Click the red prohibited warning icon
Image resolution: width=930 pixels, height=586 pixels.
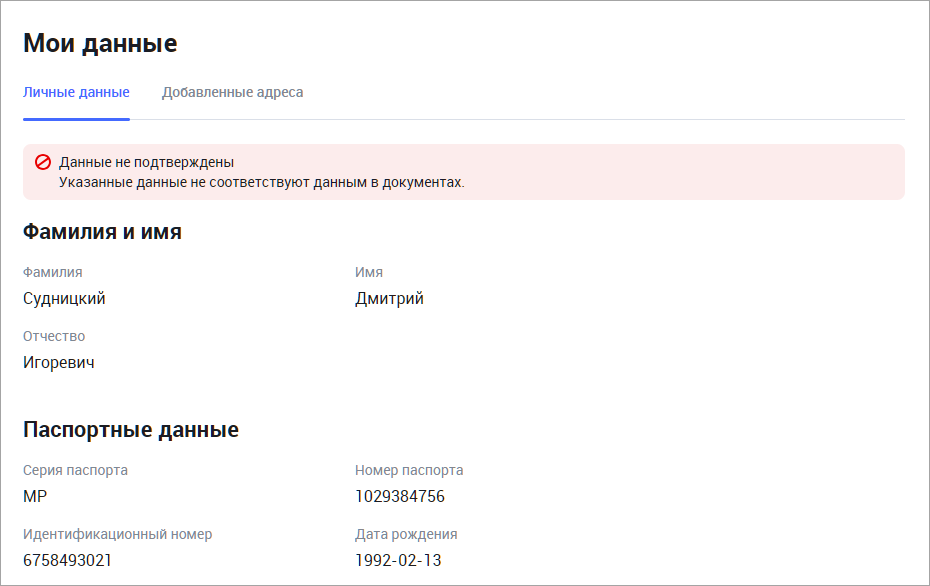pos(43,162)
